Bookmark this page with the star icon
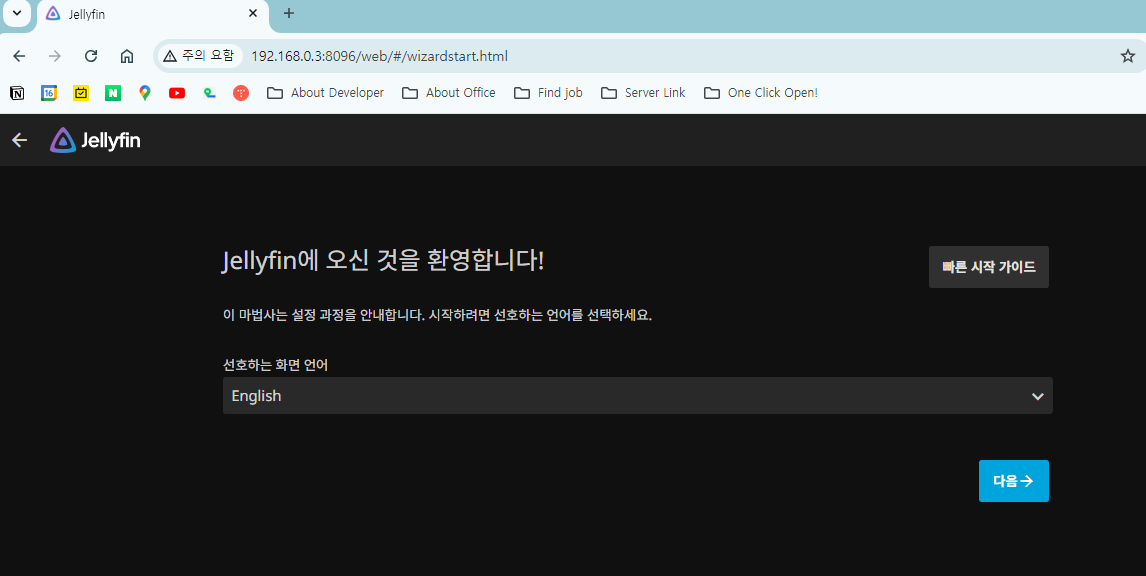The width and height of the screenshot is (1146, 576). tap(1128, 56)
